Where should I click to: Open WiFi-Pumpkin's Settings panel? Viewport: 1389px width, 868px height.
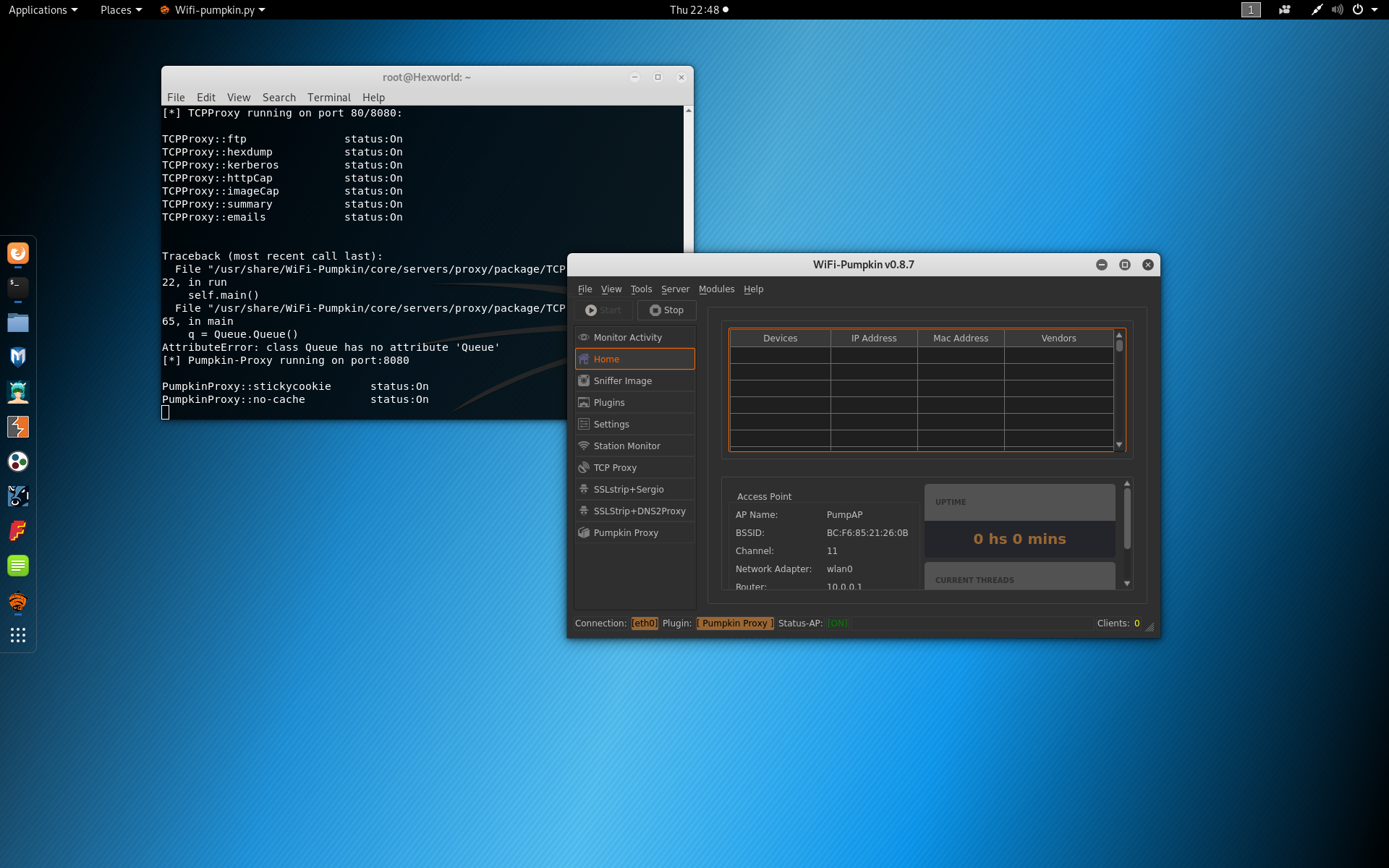[x=611, y=424]
